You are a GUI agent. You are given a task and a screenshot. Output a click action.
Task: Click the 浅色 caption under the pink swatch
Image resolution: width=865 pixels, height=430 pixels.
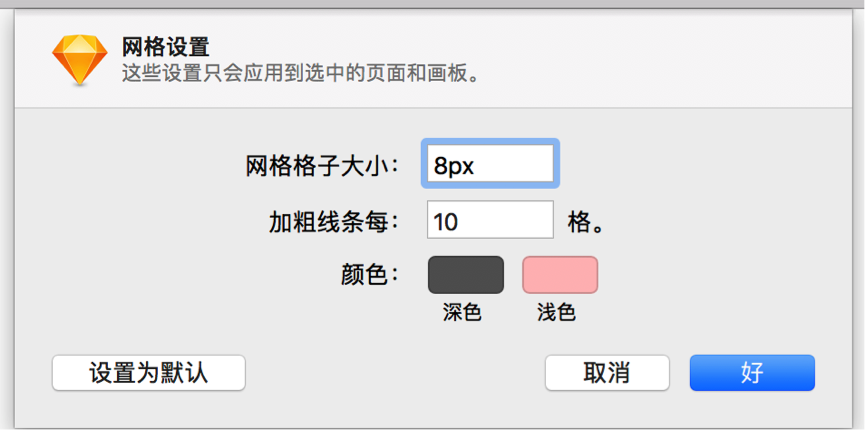point(557,312)
